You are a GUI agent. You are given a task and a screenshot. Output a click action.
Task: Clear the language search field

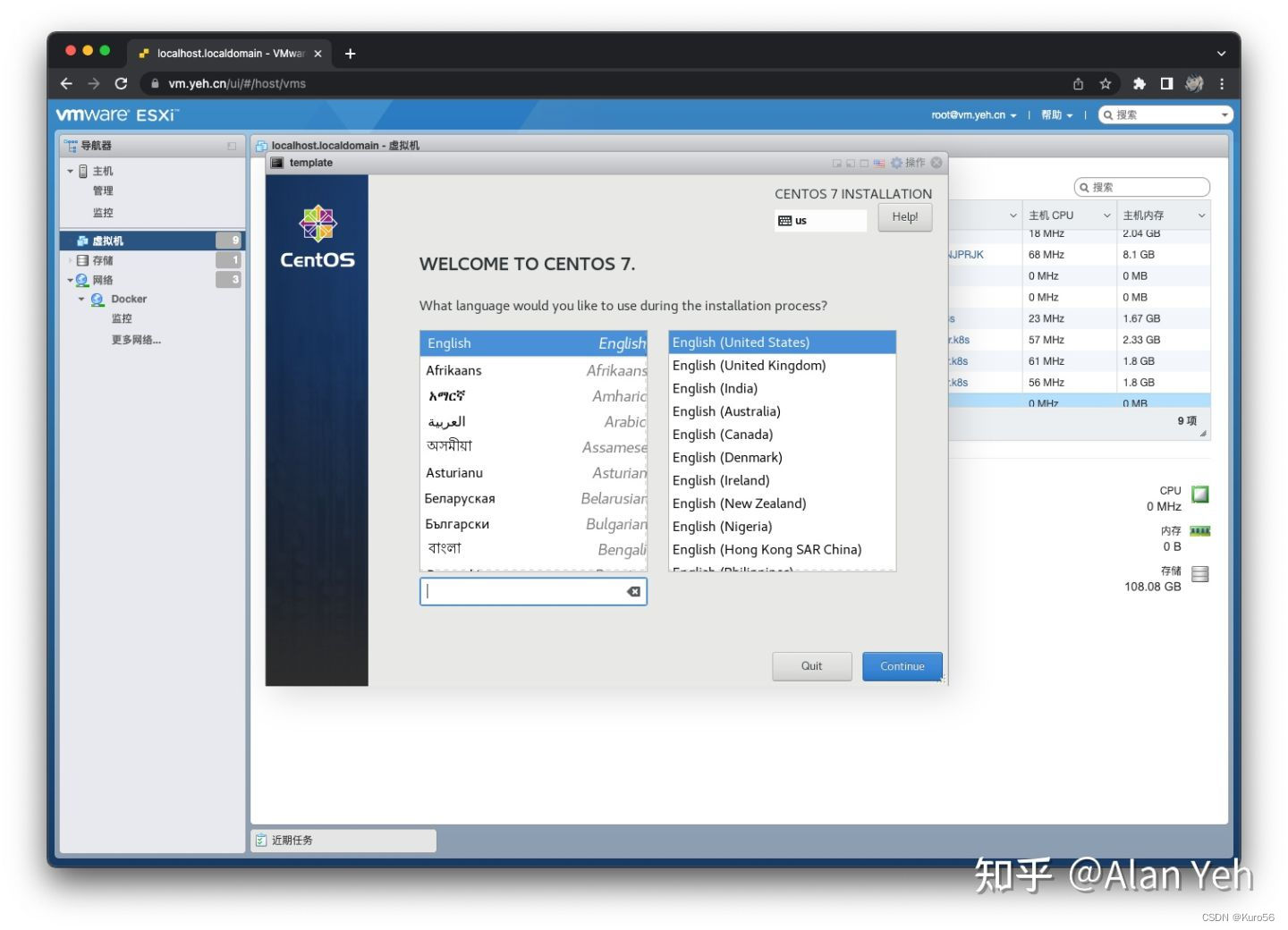click(x=633, y=591)
